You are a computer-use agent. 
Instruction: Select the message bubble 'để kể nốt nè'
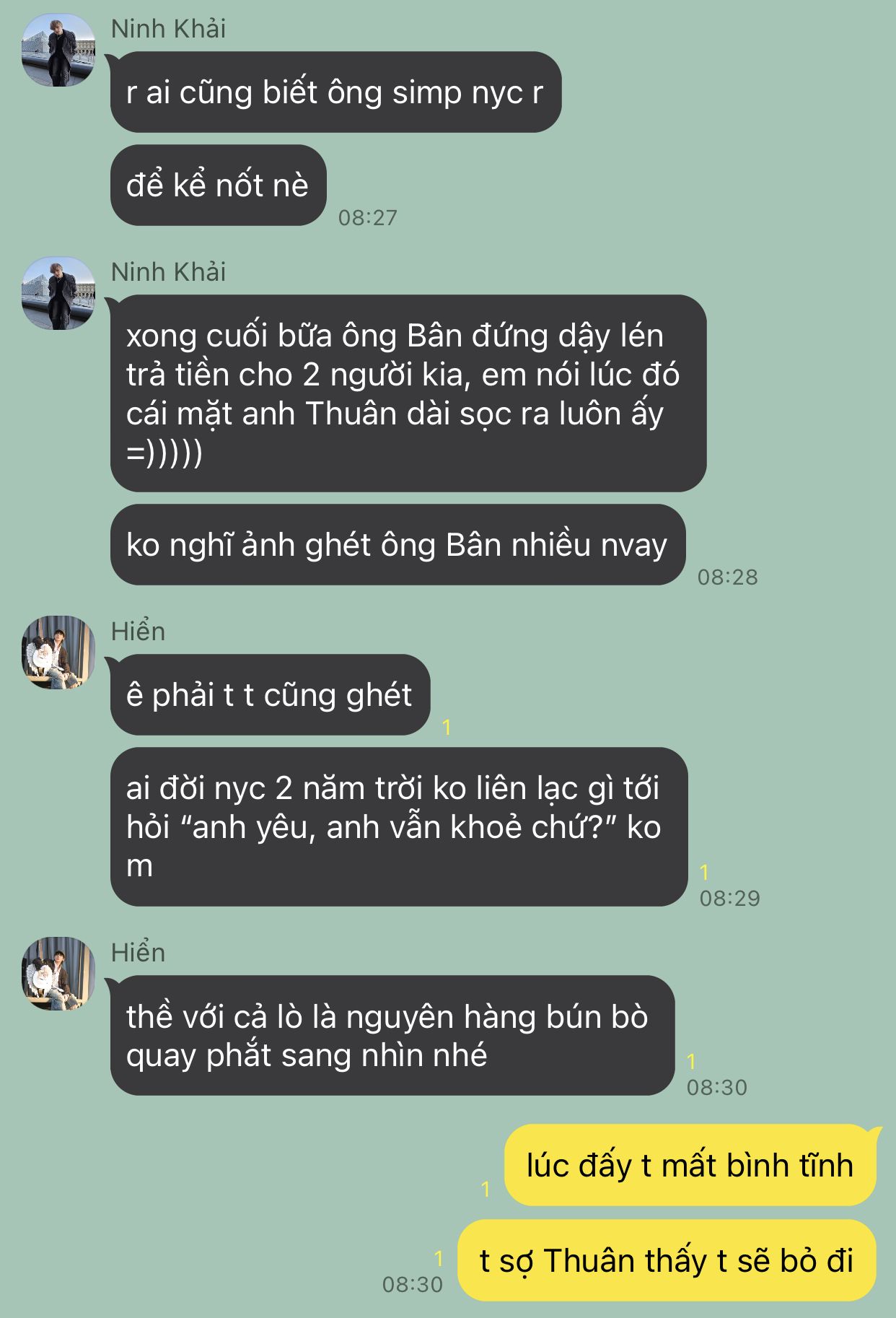(x=218, y=186)
